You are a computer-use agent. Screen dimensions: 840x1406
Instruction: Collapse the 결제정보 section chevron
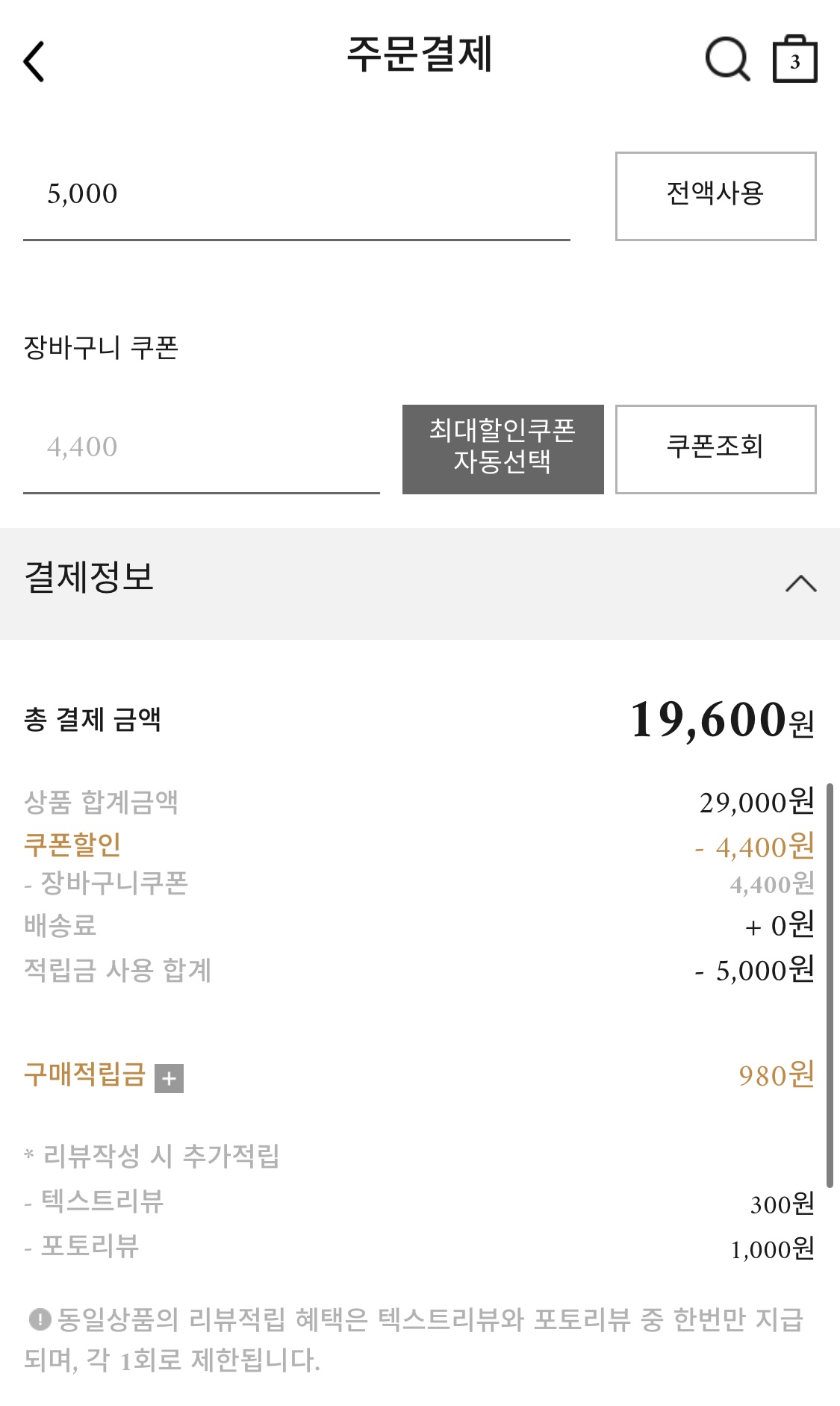(800, 584)
